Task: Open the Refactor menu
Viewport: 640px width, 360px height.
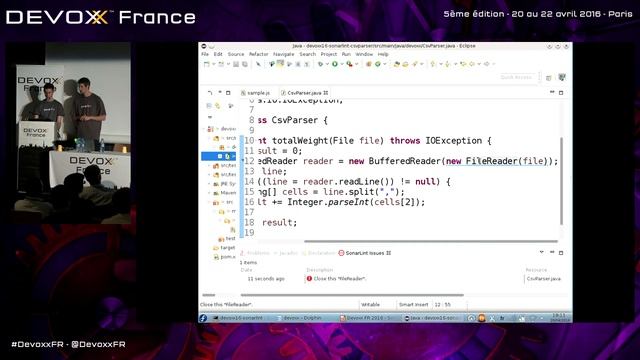Action: [259, 54]
